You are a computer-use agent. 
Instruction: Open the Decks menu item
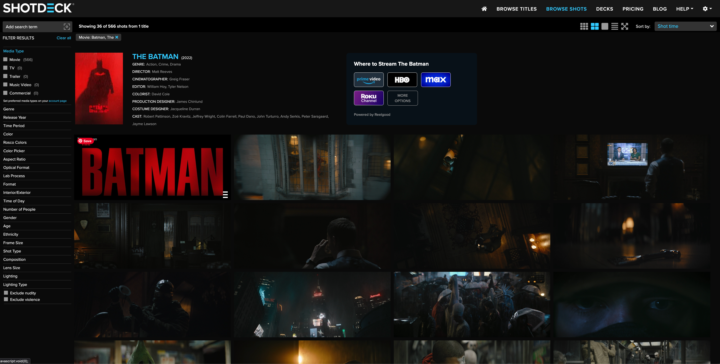click(x=604, y=9)
